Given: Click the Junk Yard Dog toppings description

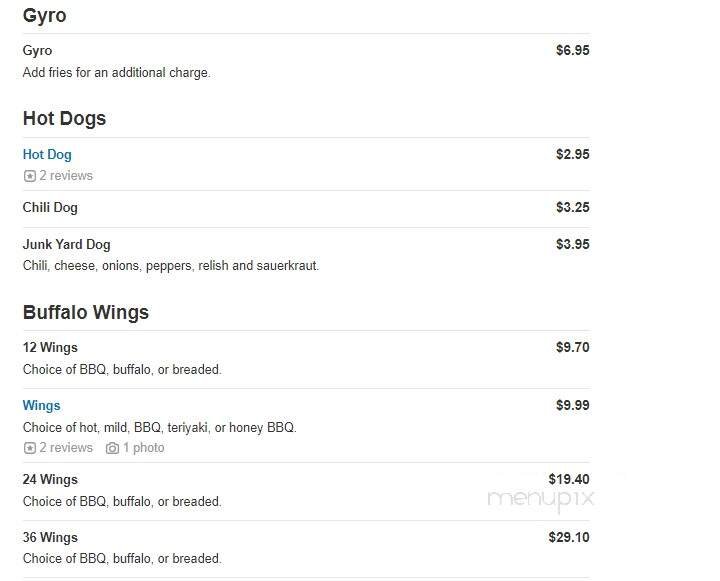Looking at the screenshot, I should pos(170,266).
